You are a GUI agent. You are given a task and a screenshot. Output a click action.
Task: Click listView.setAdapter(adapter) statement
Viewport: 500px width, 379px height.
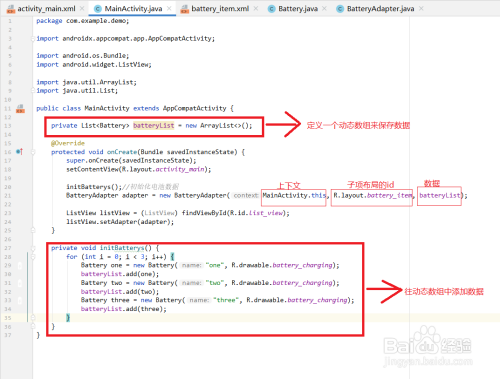[120, 222]
